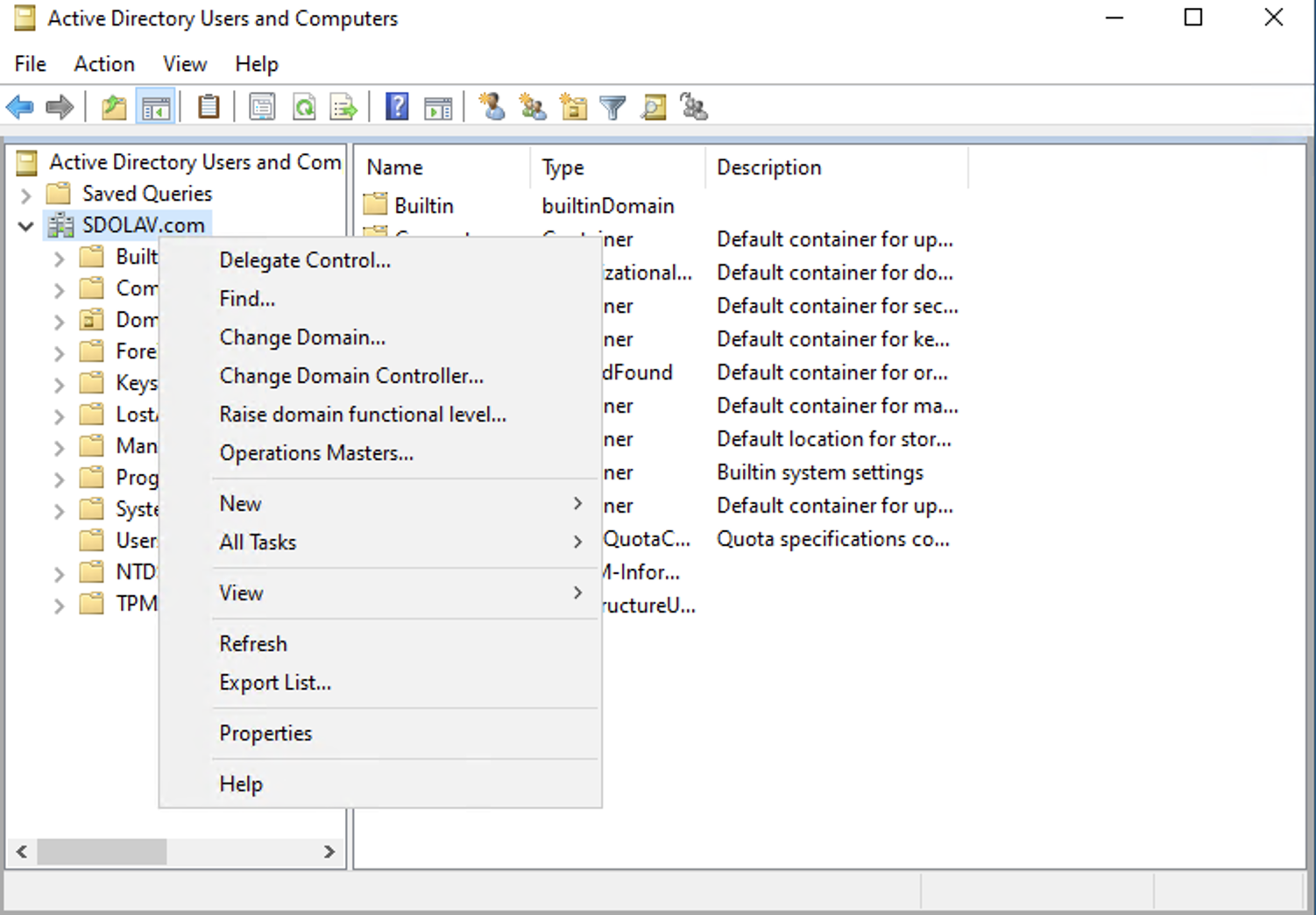
Task: Click the Find objects magnifier toolbar icon
Action: pyautogui.click(x=654, y=108)
